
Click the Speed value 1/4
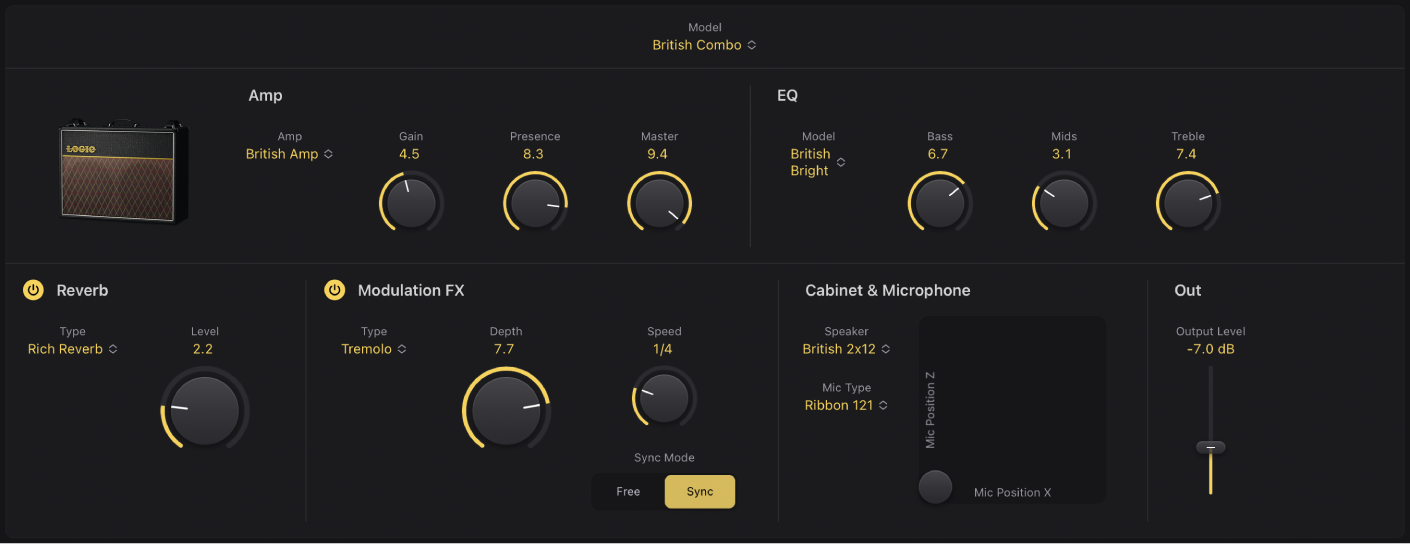click(x=664, y=349)
